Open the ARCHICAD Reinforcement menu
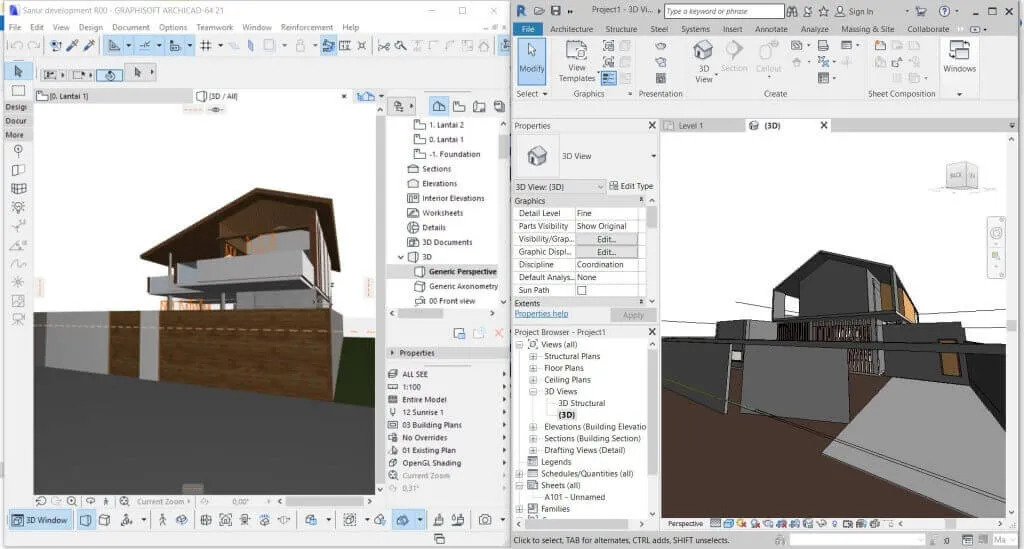 click(306, 27)
